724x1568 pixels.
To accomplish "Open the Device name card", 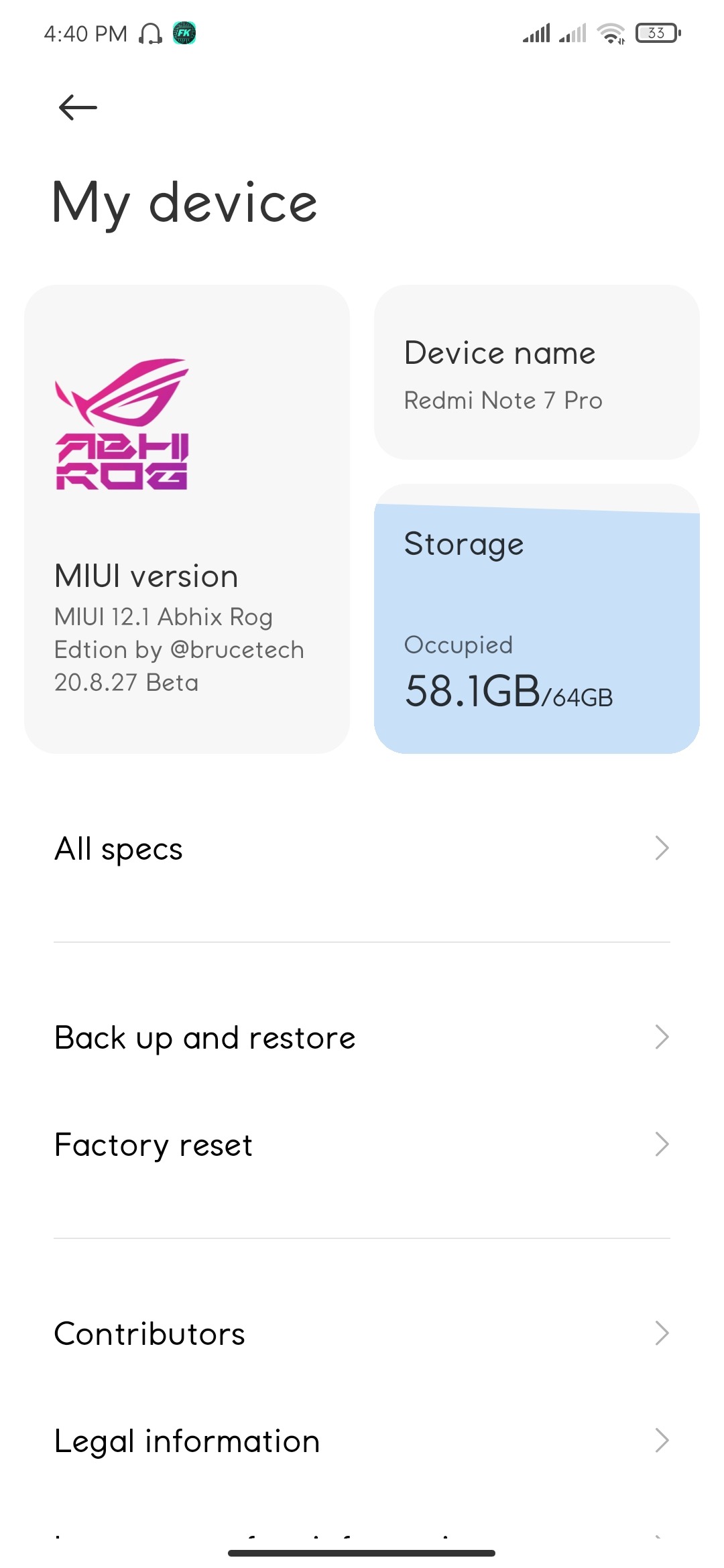I will point(536,373).
